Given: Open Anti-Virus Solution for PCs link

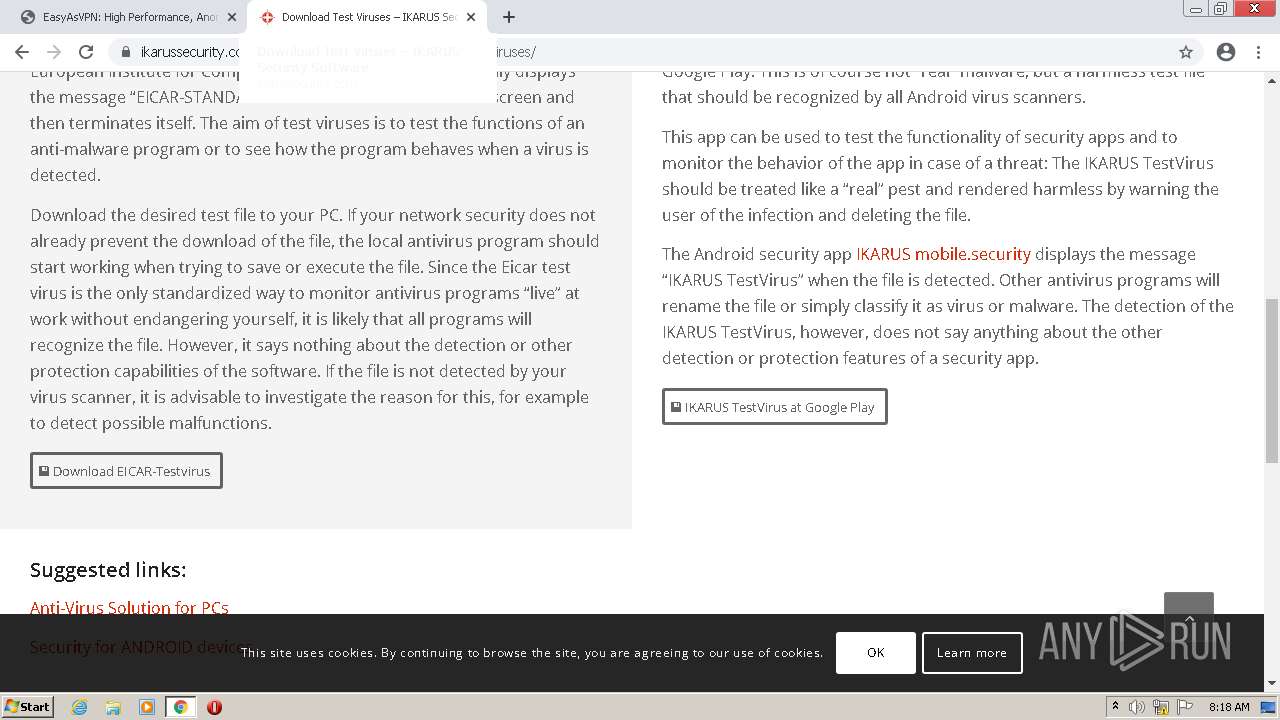Looking at the screenshot, I should (x=129, y=608).
